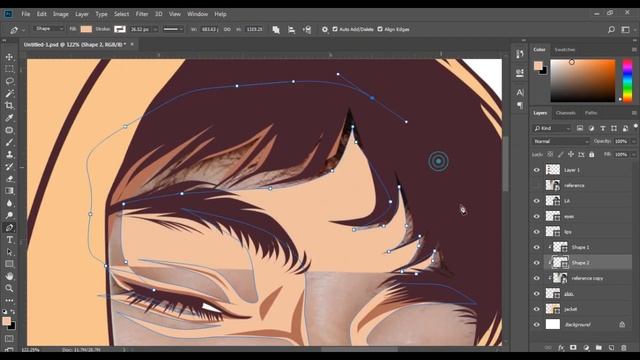Image resolution: width=640 pixels, height=360 pixels.
Task: Select the Hand tool
Action: coord(9,276)
